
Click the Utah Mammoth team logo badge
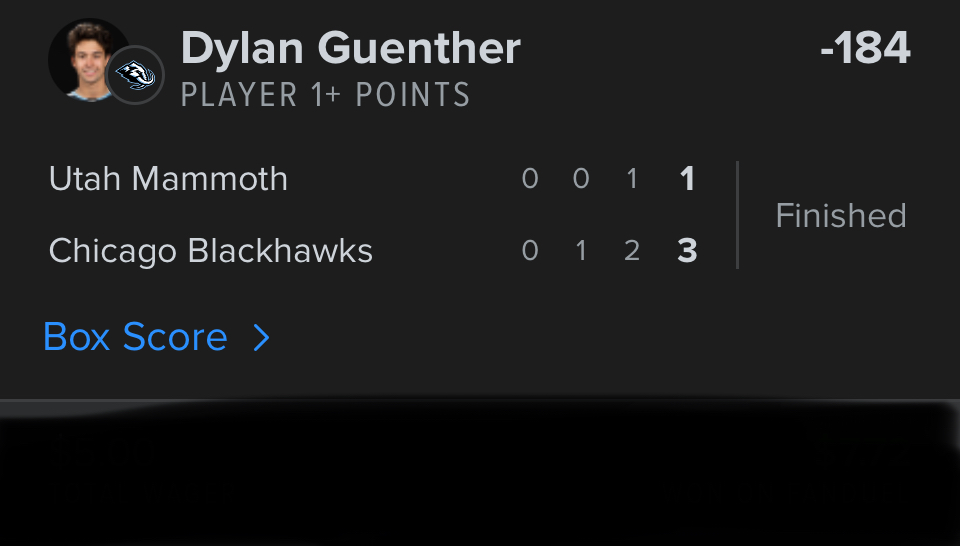[135, 74]
